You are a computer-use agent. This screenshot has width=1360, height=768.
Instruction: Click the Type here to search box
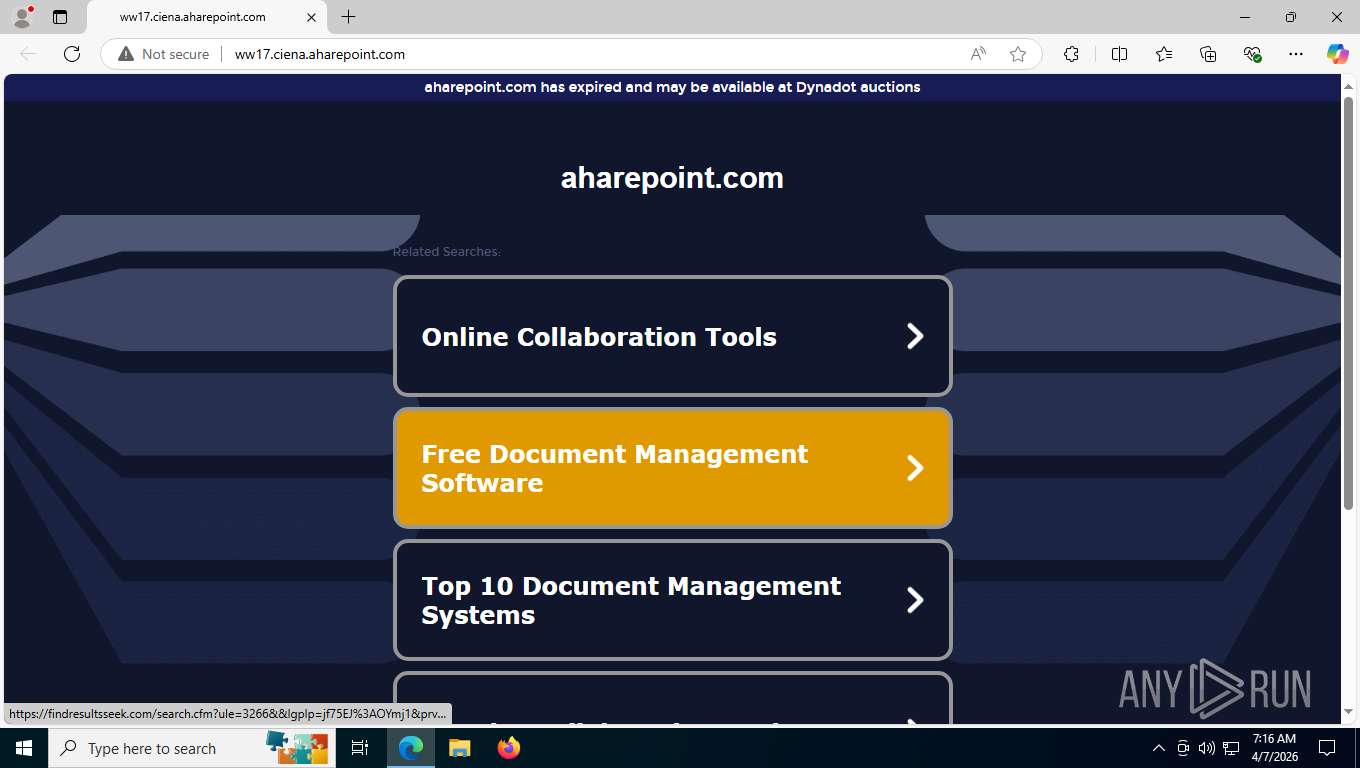pyautogui.click(x=190, y=748)
